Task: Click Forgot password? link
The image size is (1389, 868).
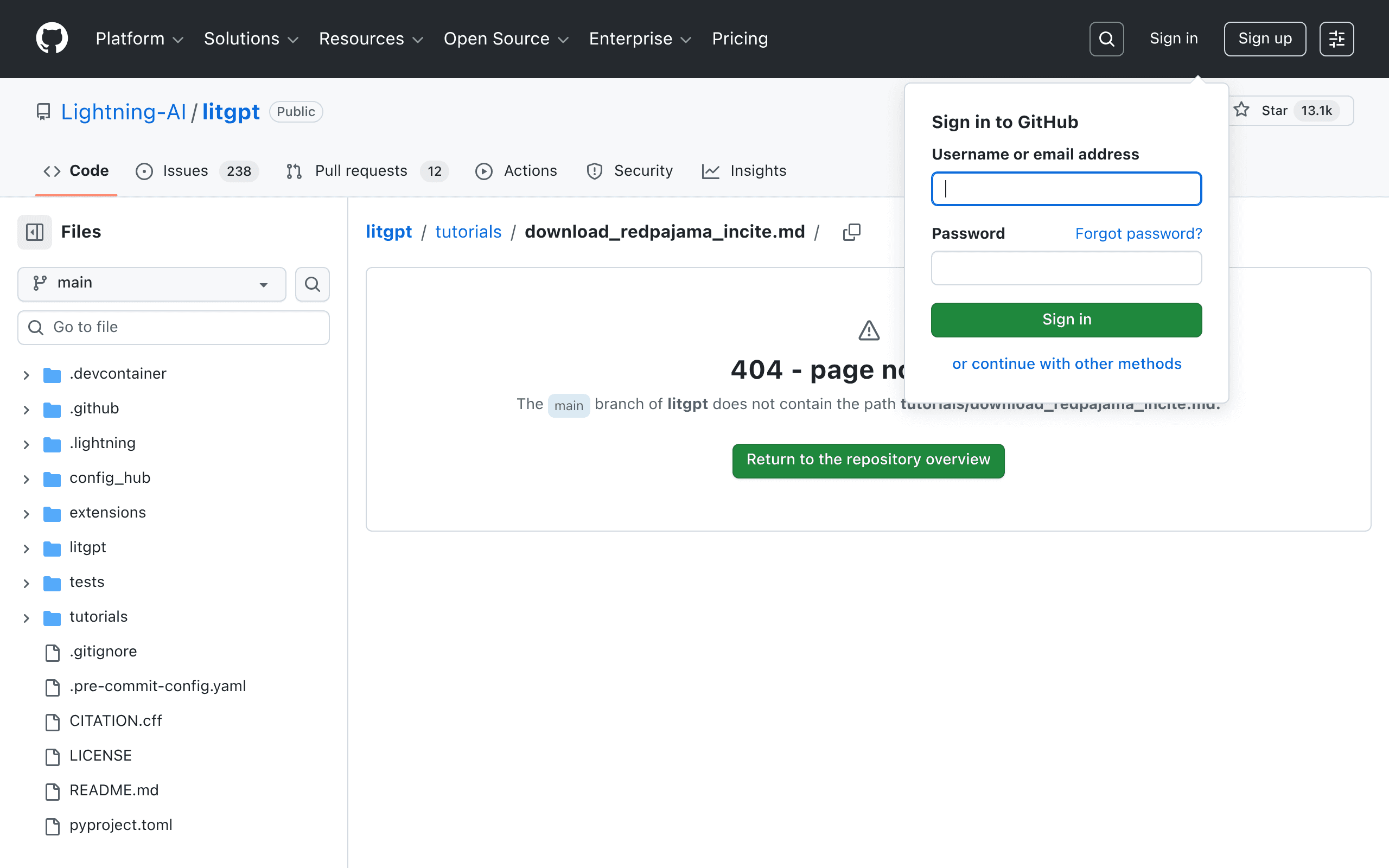Action: [1138, 233]
